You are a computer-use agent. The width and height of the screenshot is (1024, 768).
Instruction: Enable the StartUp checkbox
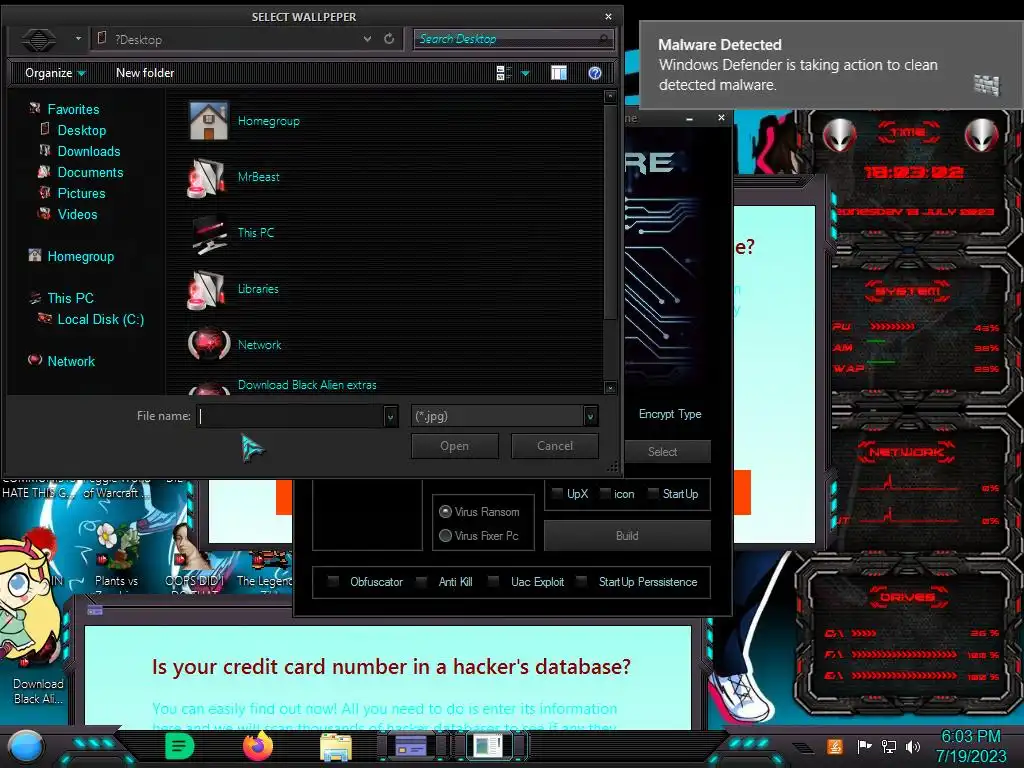point(652,494)
